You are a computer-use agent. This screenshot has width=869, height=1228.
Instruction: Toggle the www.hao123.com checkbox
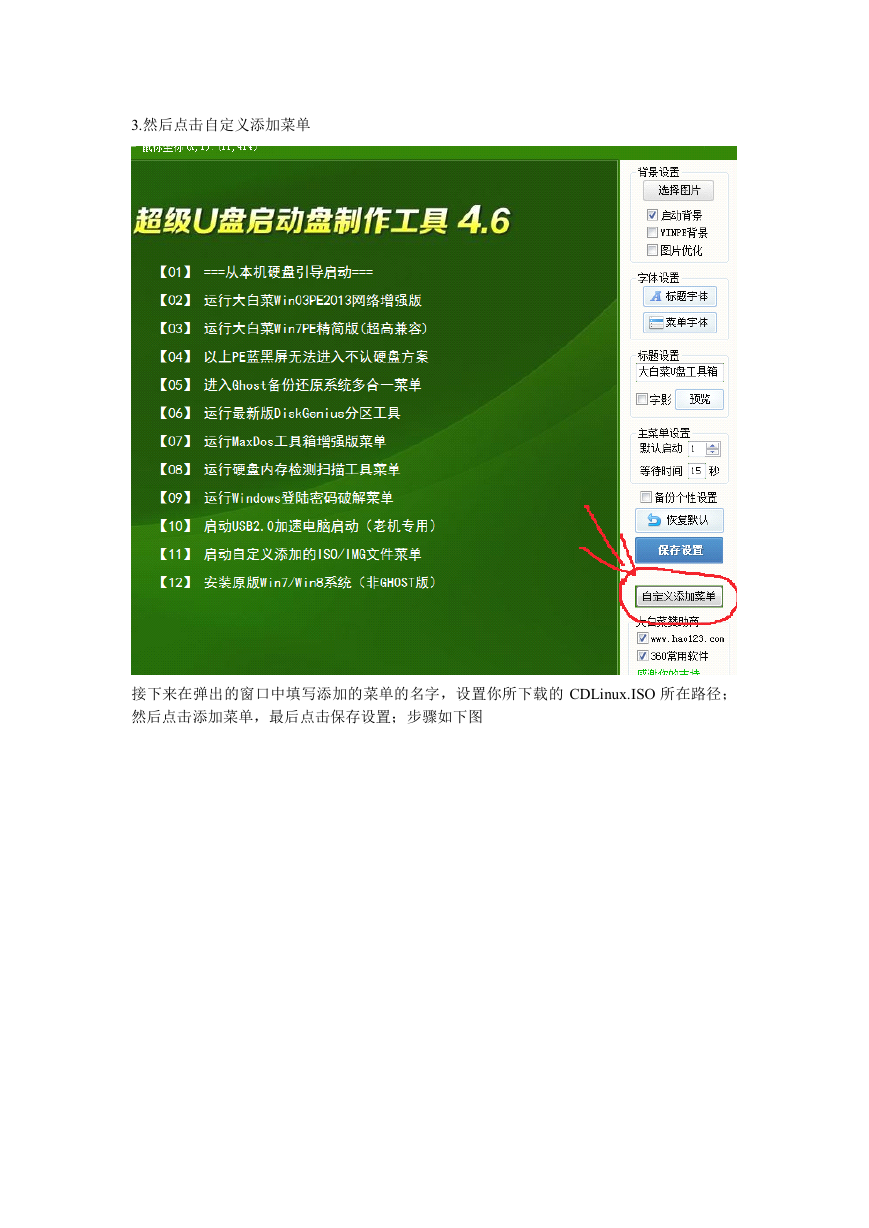[643, 637]
